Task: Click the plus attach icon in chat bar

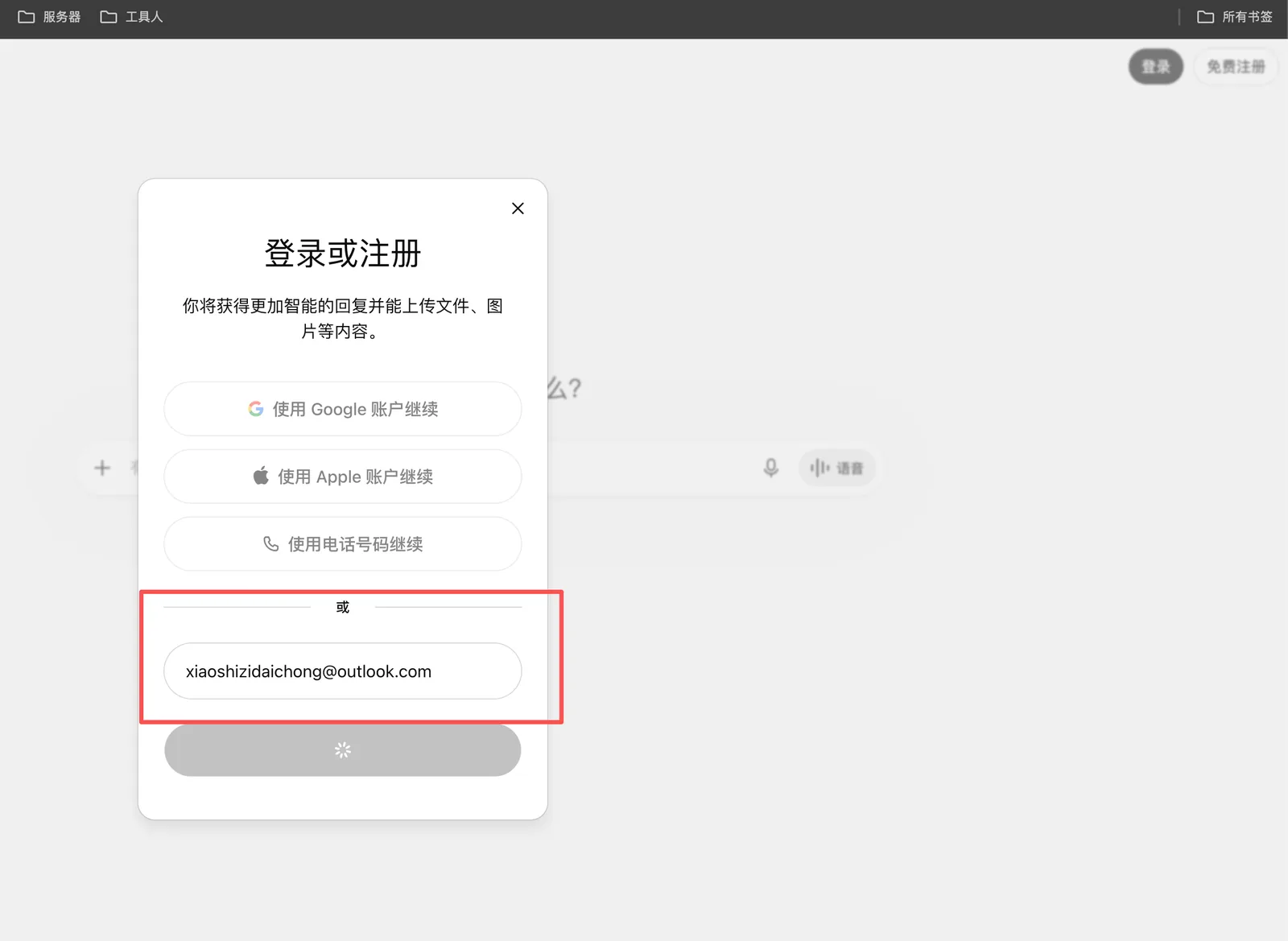Action: coord(102,468)
